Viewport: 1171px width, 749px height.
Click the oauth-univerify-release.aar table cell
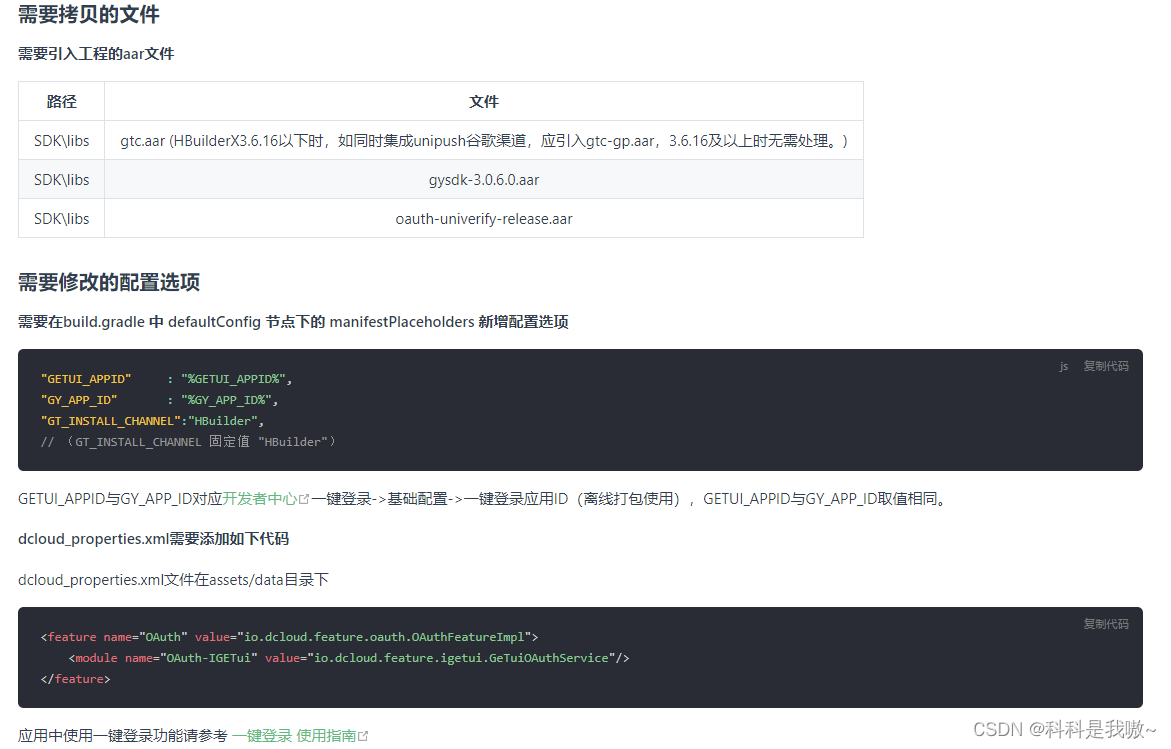484,218
